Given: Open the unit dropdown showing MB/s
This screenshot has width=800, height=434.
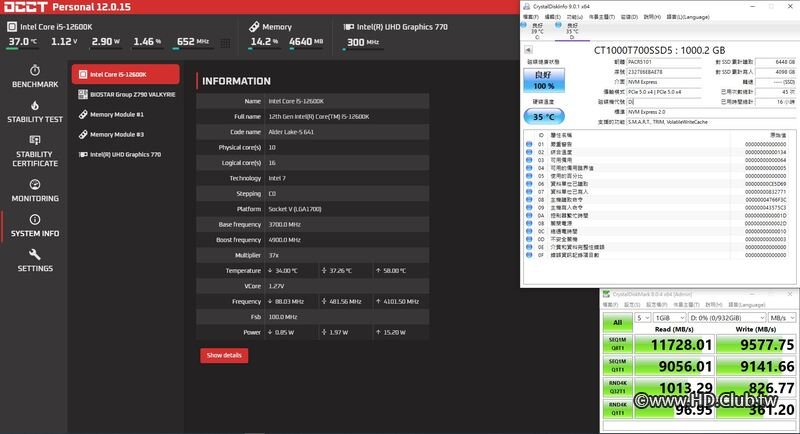Looking at the screenshot, I should (782, 318).
